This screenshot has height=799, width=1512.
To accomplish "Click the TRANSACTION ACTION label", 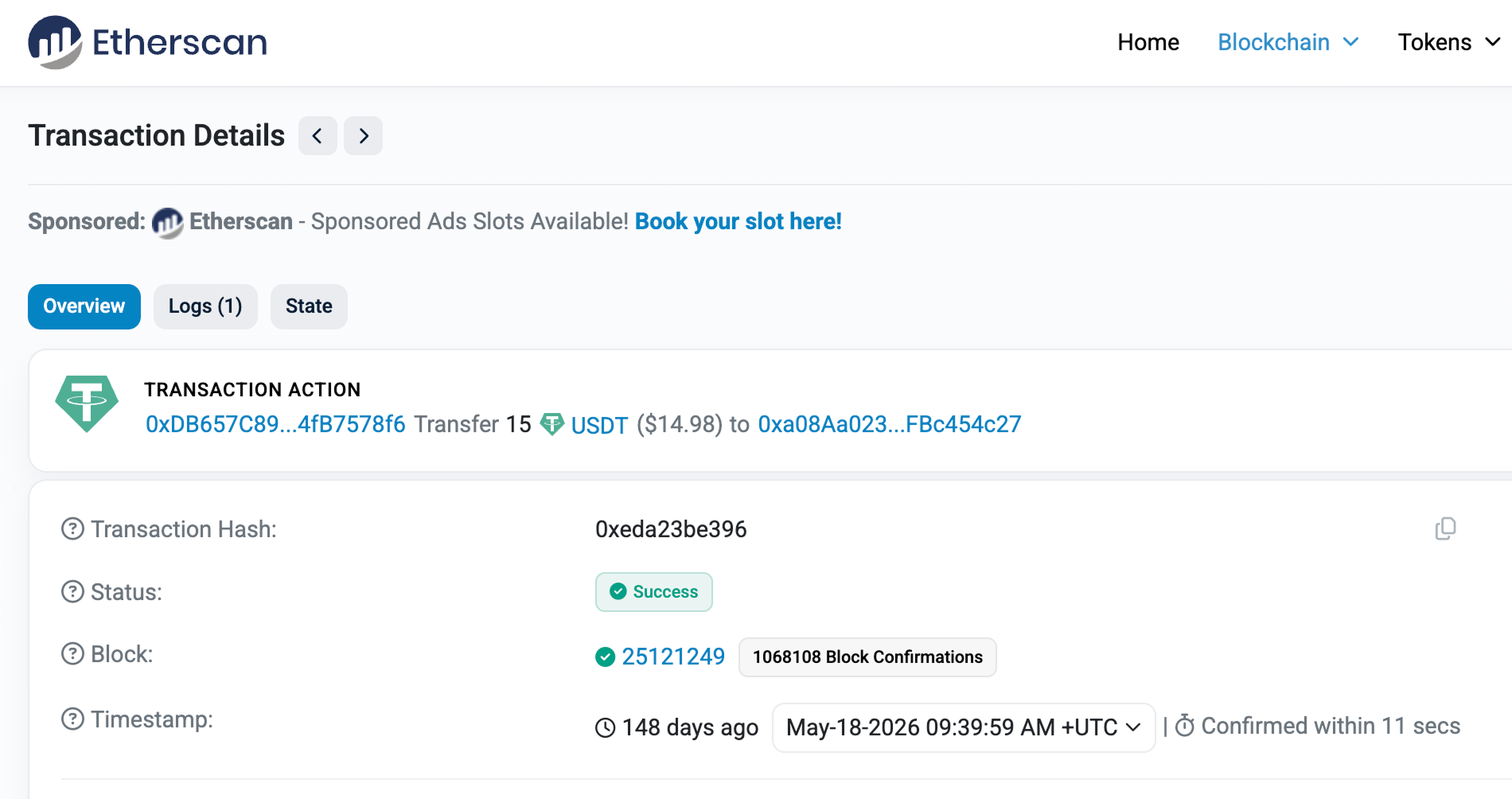I will click(x=252, y=389).
